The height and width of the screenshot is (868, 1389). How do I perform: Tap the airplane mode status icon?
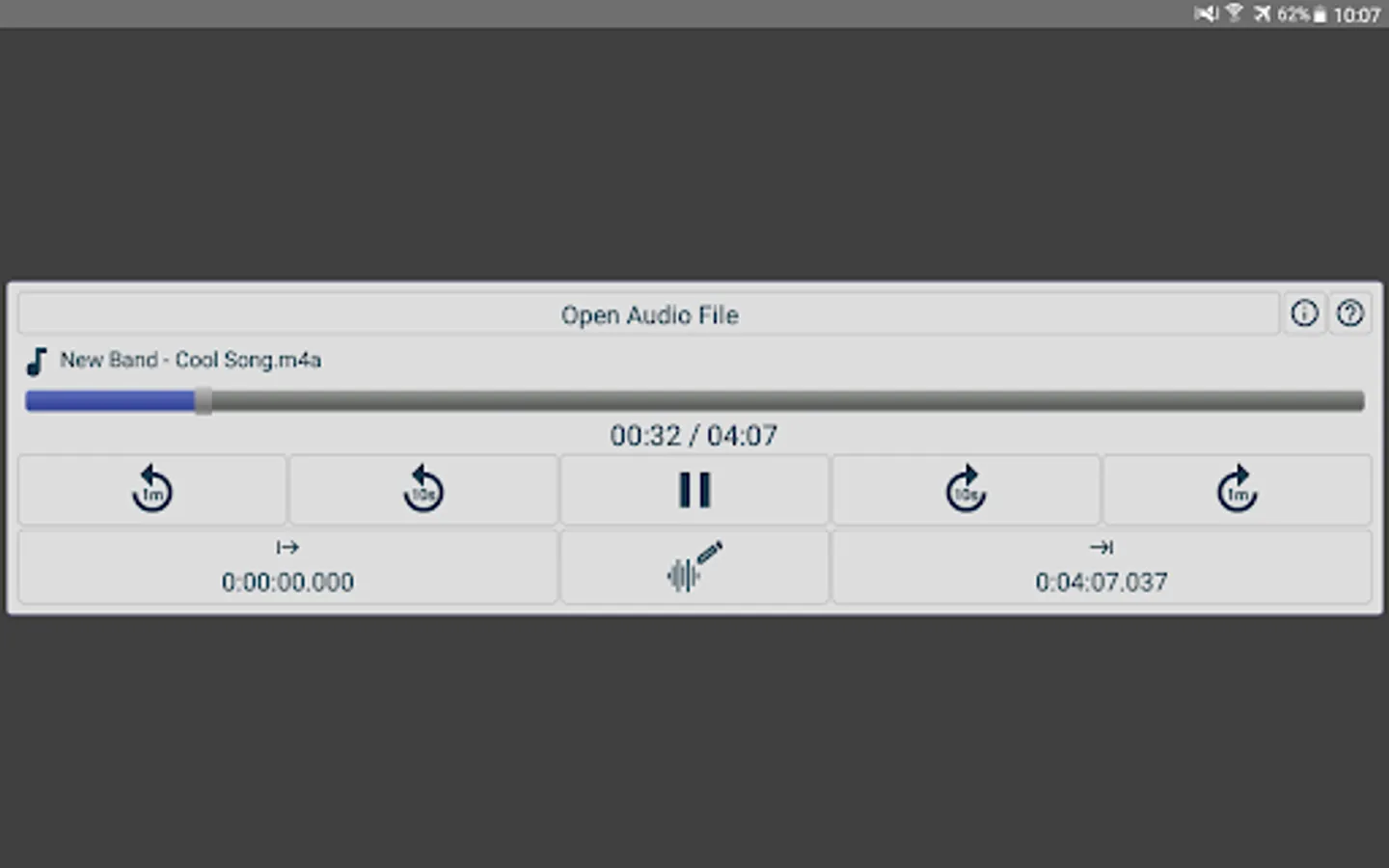click(x=1262, y=14)
